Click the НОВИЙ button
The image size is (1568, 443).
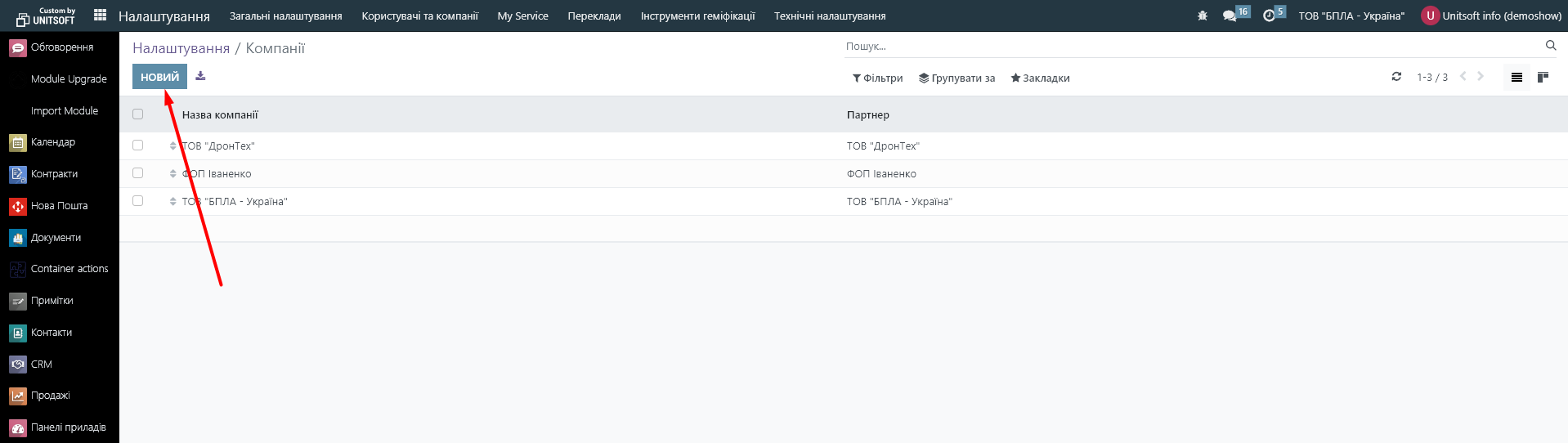159,77
